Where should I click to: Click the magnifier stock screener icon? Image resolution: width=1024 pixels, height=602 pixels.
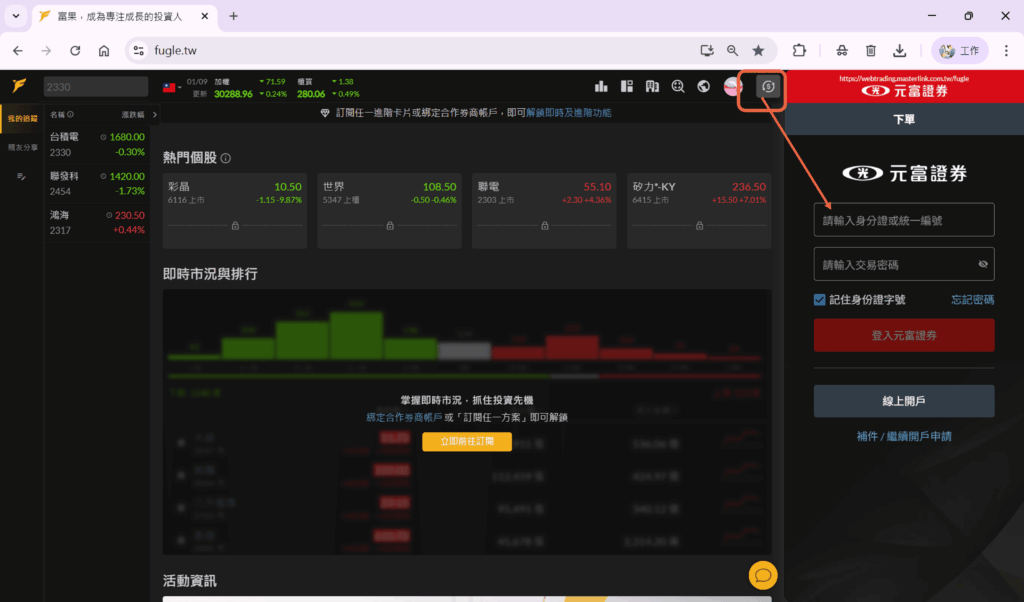click(678, 87)
